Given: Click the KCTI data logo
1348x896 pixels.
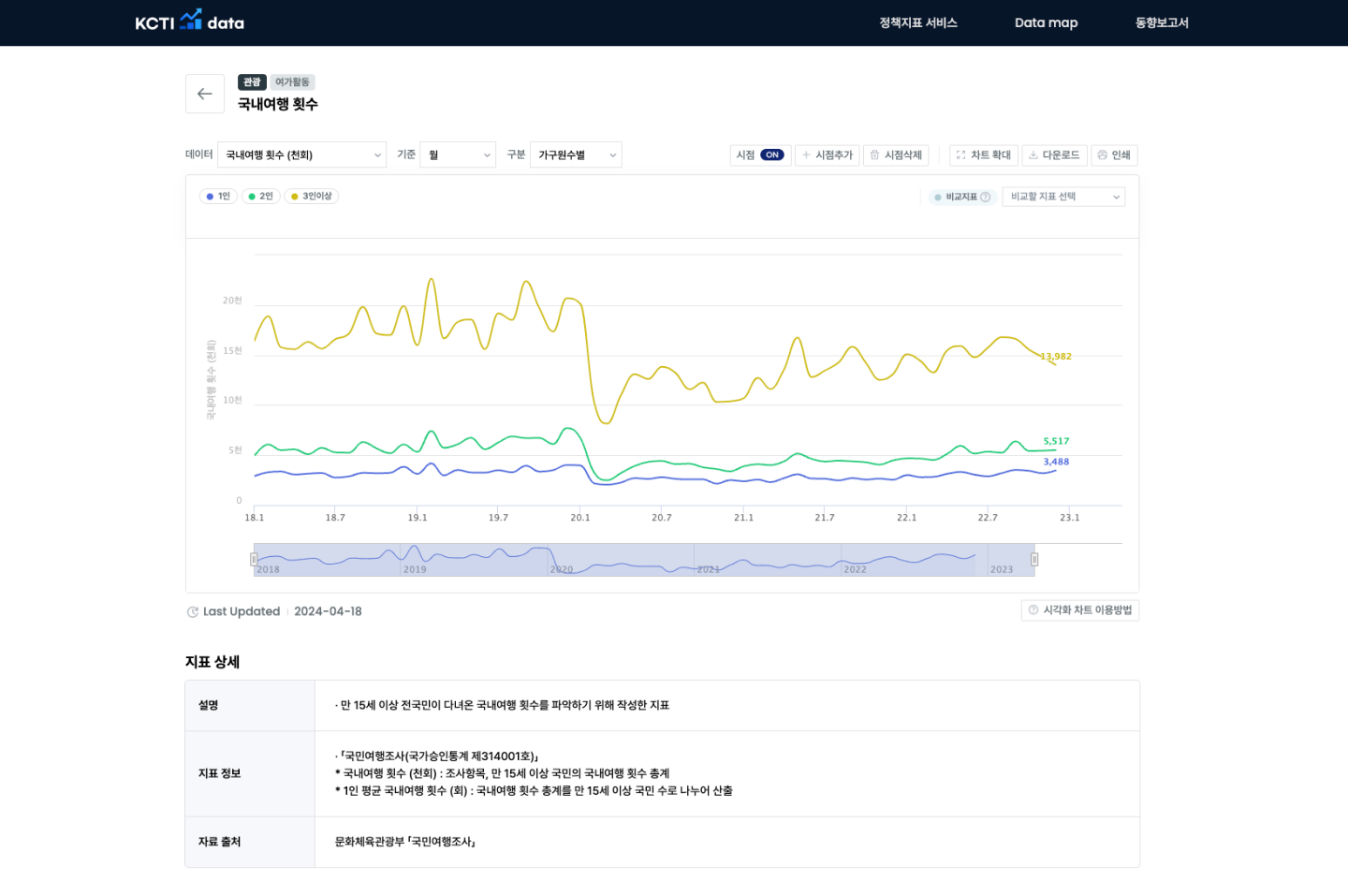Looking at the screenshot, I should coord(190,22).
